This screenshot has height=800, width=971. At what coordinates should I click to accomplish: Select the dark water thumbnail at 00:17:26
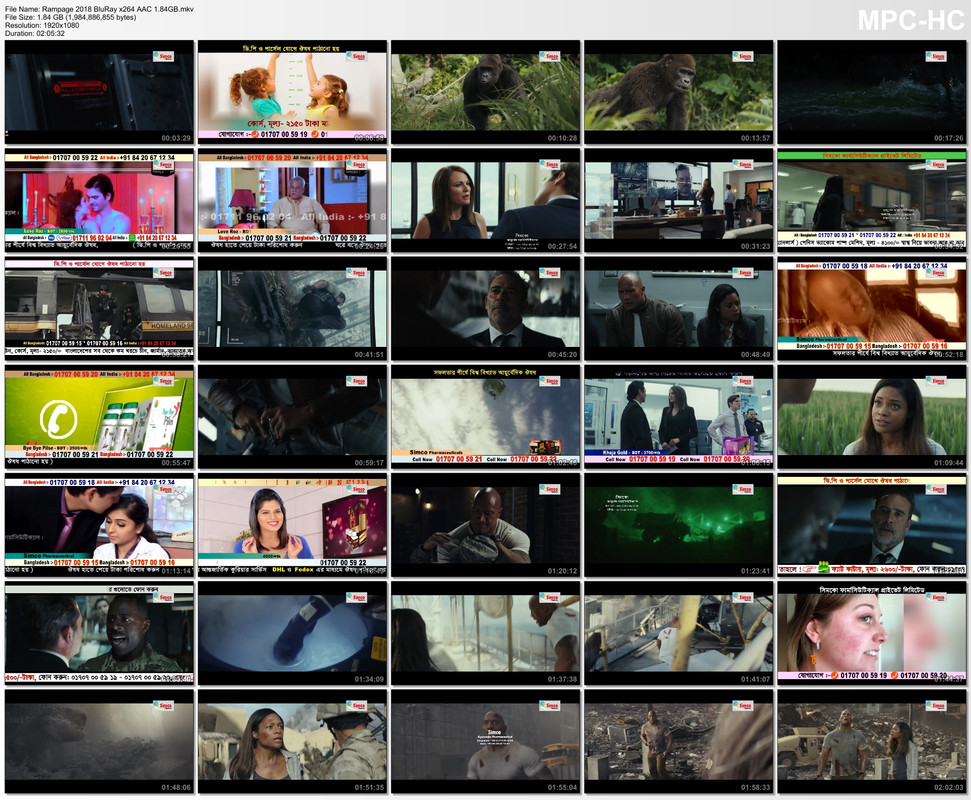[x=871, y=92]
